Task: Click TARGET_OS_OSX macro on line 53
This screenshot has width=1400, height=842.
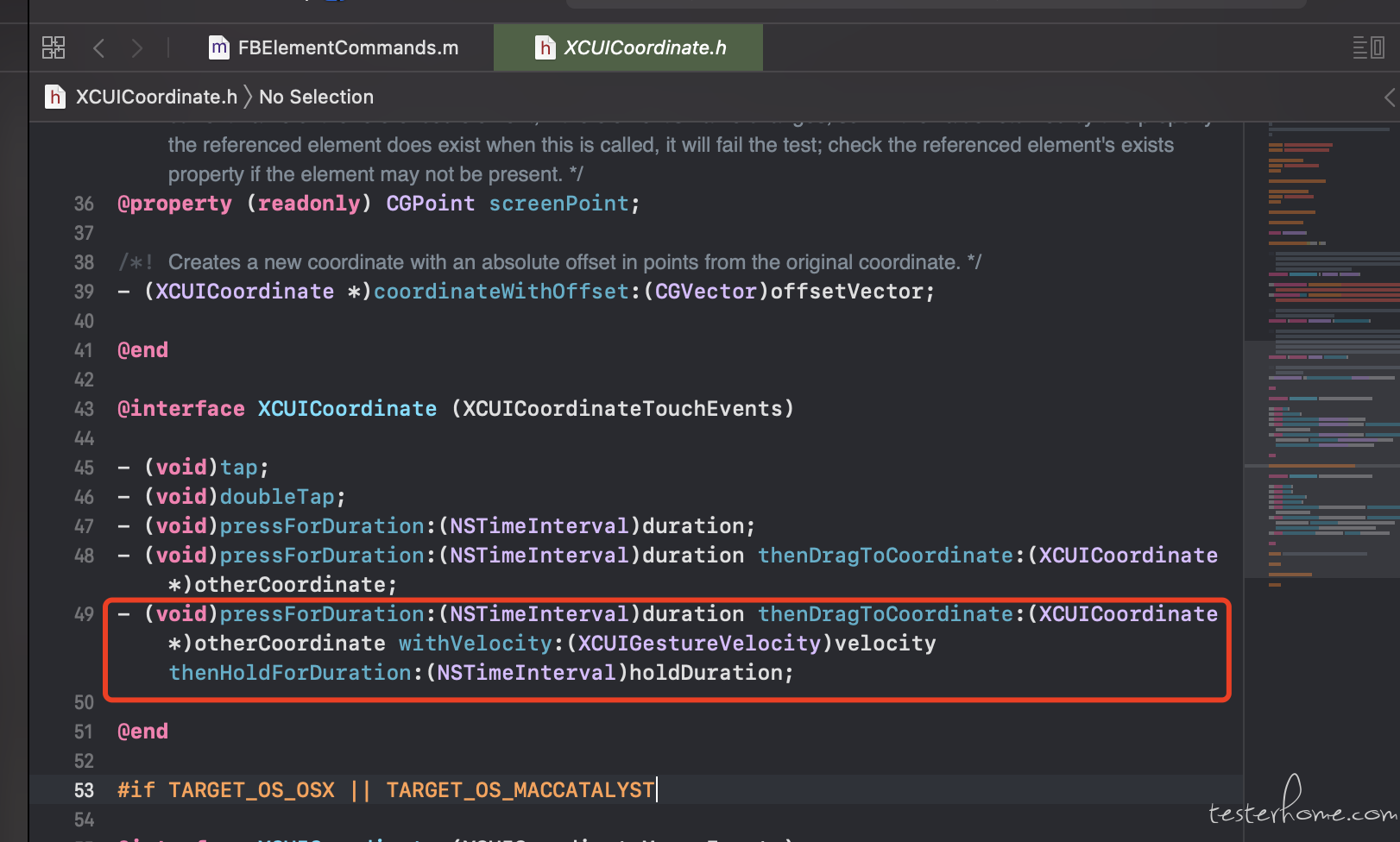Action: (x=252, y=790)
